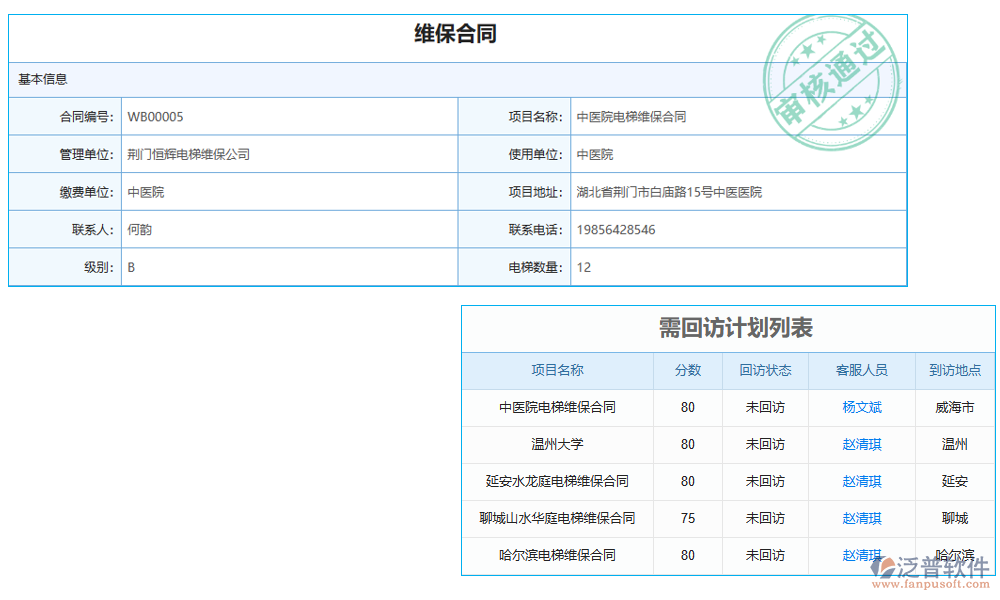Open customer service staff 杨文斌 link
This screenshot has width=1000, height=600.
[x=861, y=407]
